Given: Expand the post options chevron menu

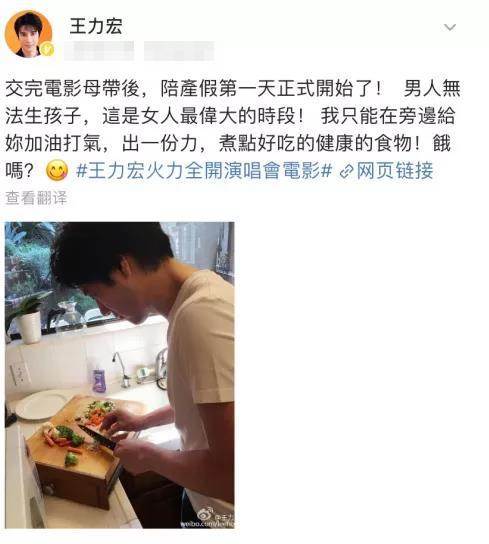Looking at the screenshot, I should pyautogui.click(x=450, y=27).
